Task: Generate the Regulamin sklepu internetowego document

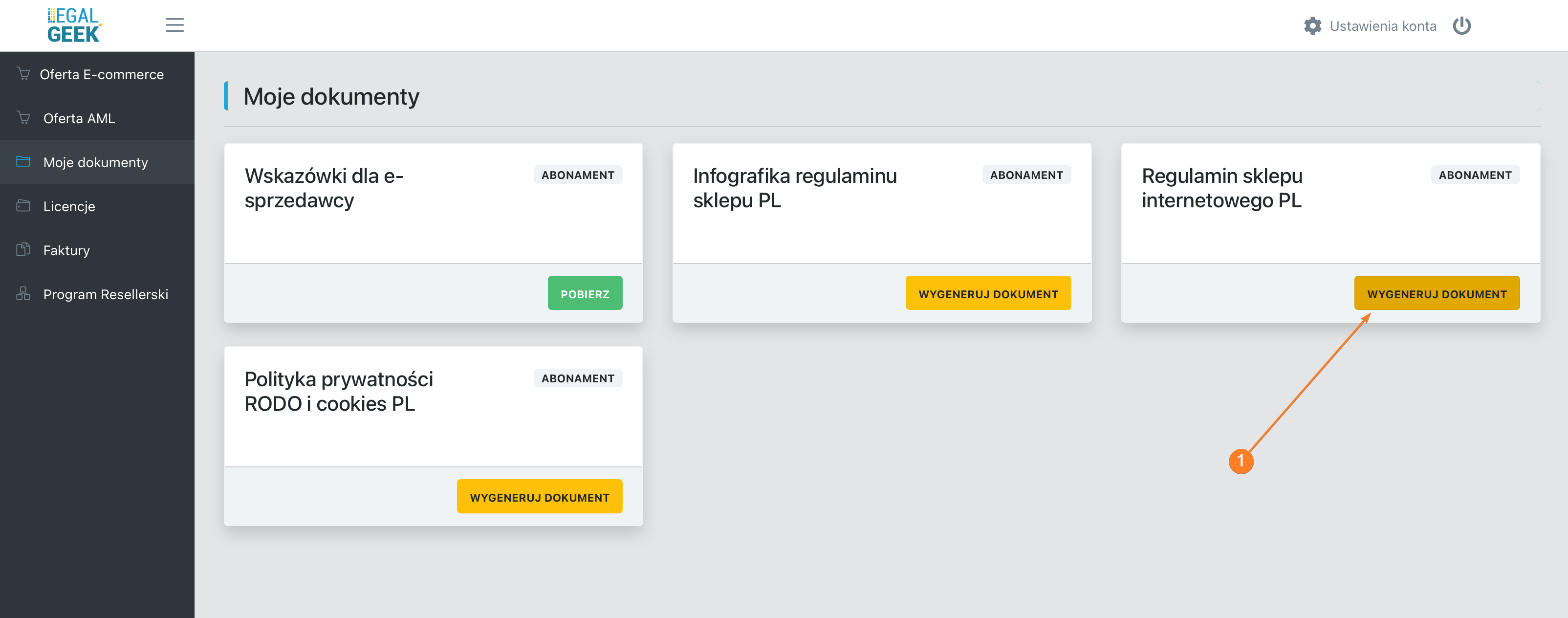Action: 1436,293
